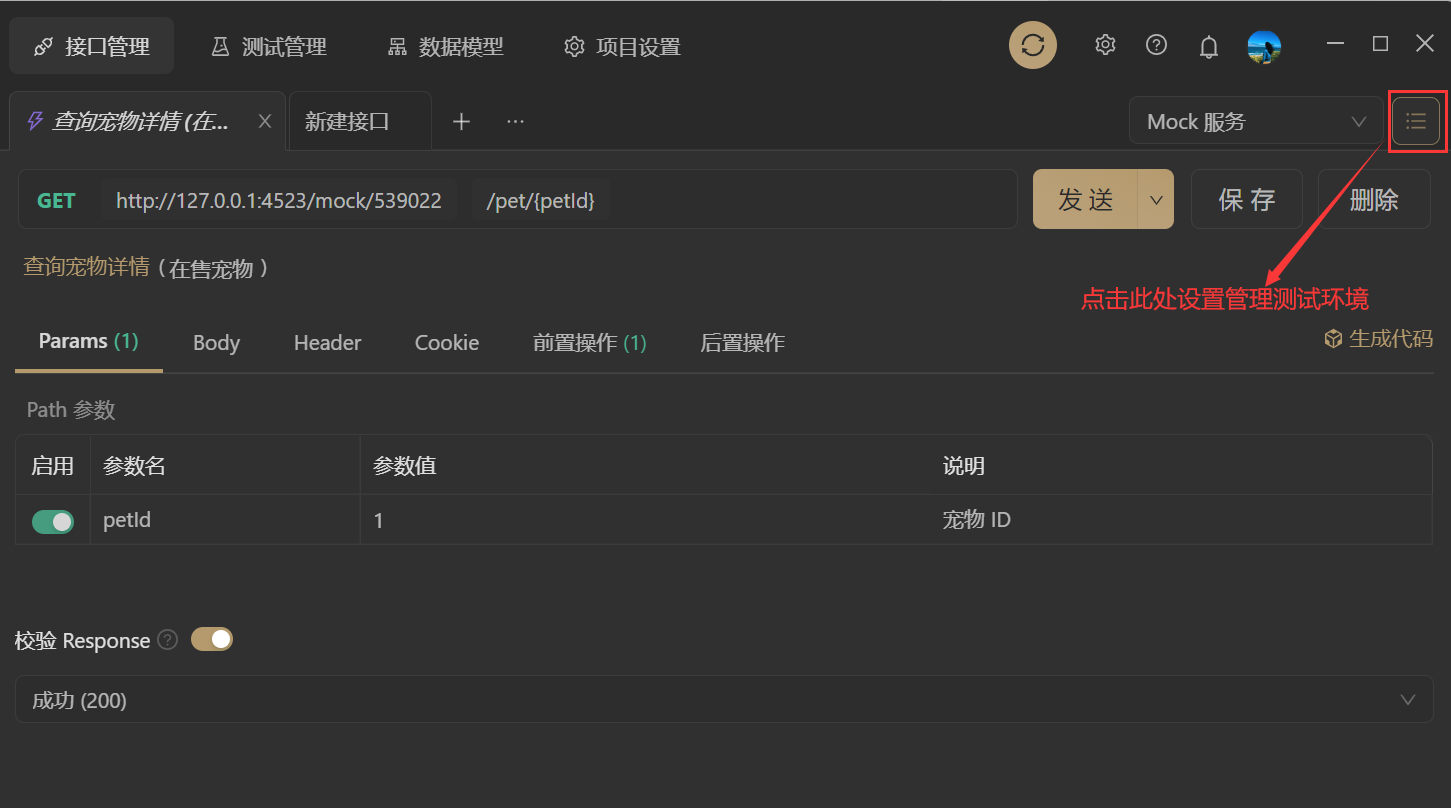
Task: Click the 保存 save button
Action: [x=1246, y=199]
